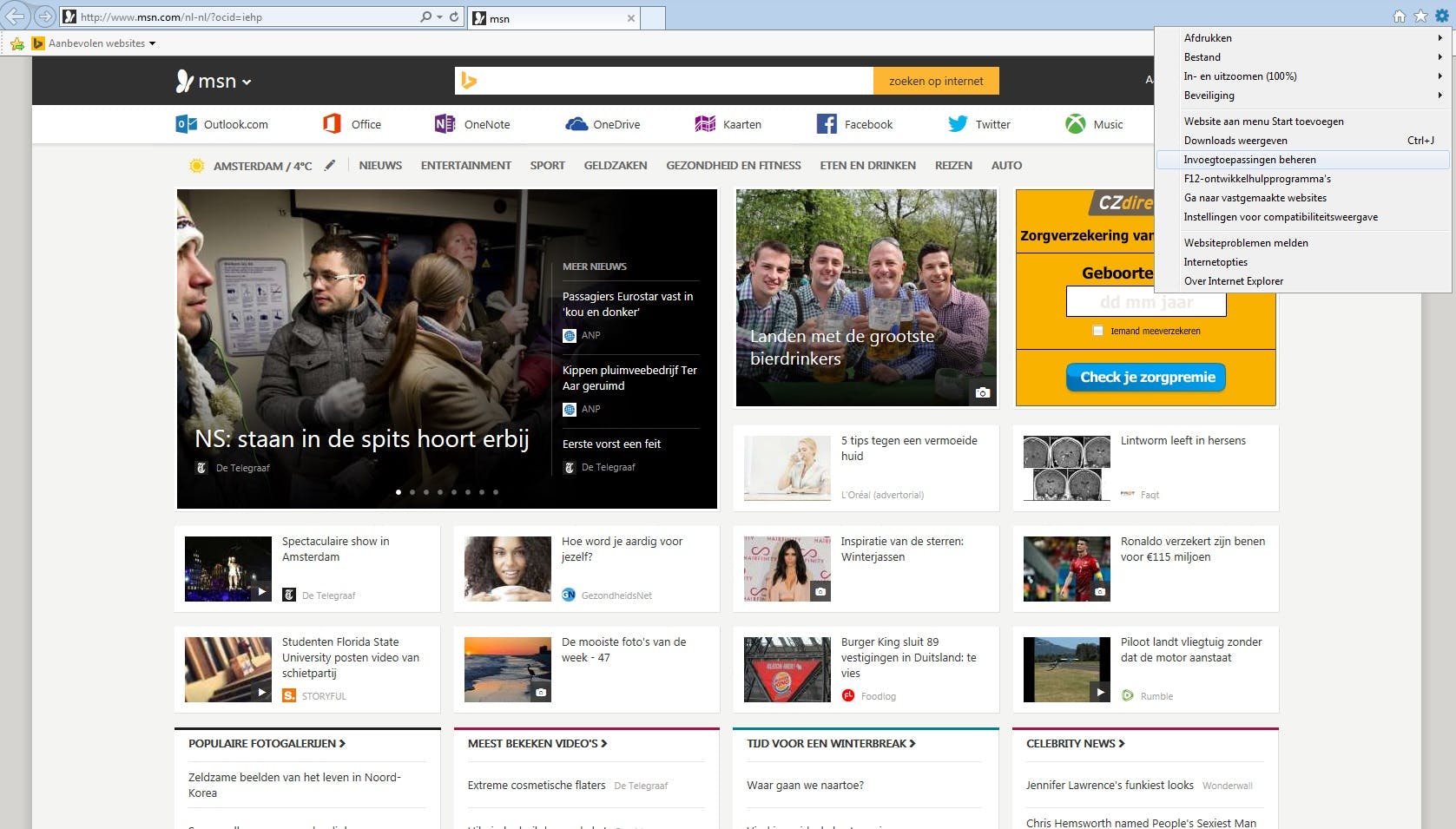Click the zoeken op internet button
The width and height of the screenshot is (1456, 829).
click(x=936, y=81)
